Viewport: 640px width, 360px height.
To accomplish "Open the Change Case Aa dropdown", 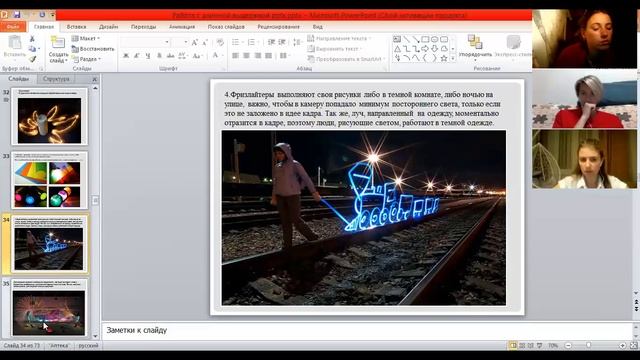I will pos(198,56).
